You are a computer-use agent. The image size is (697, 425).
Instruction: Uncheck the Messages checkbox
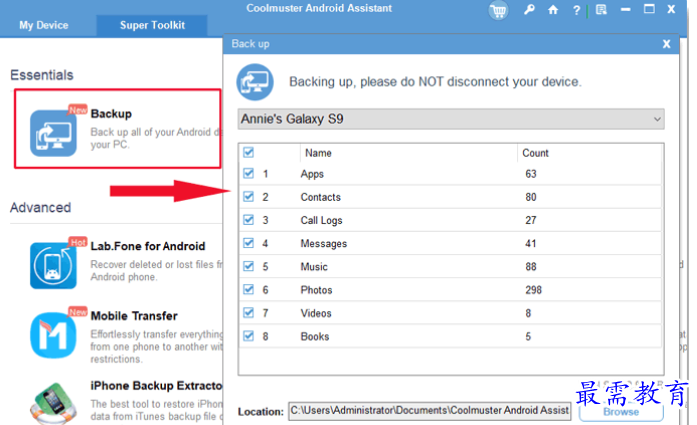248,243
